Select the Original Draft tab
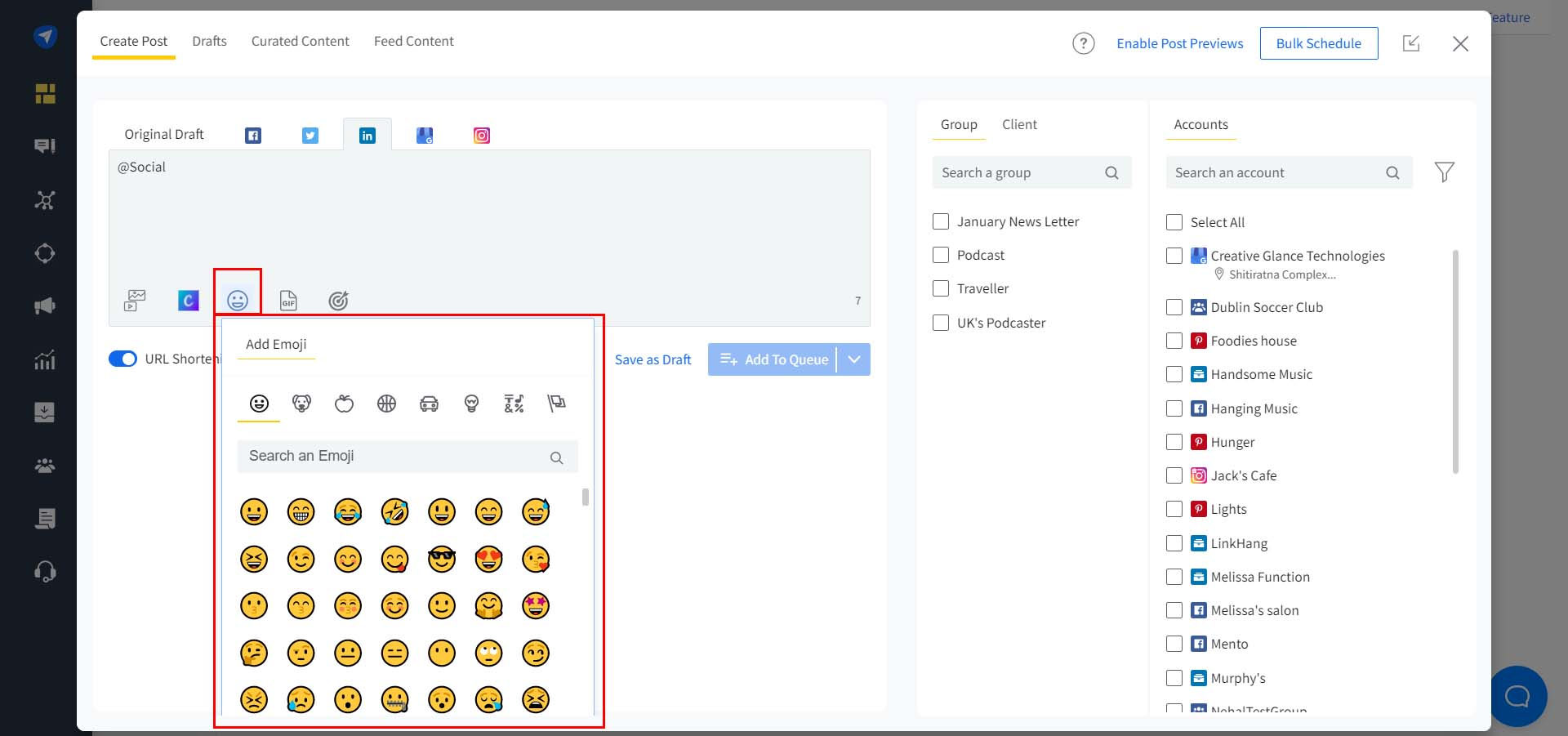The height and width of the screenshot is (736, 1568). pyautogui.click(x=164, y=134)
